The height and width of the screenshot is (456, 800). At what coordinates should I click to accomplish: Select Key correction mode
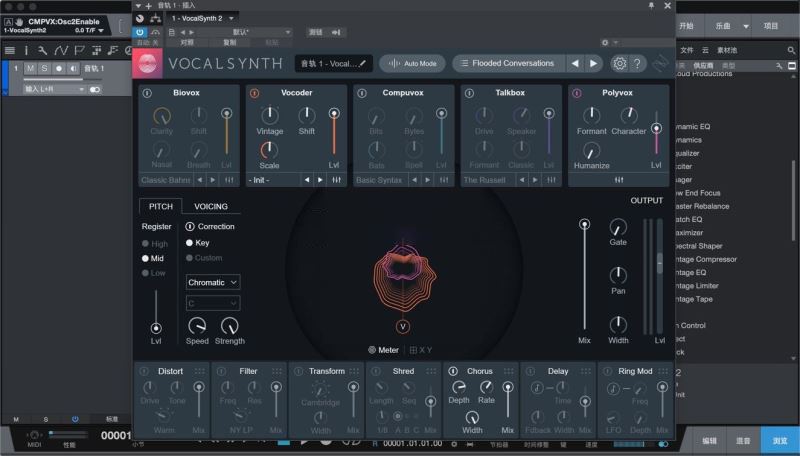pos(197,243)
